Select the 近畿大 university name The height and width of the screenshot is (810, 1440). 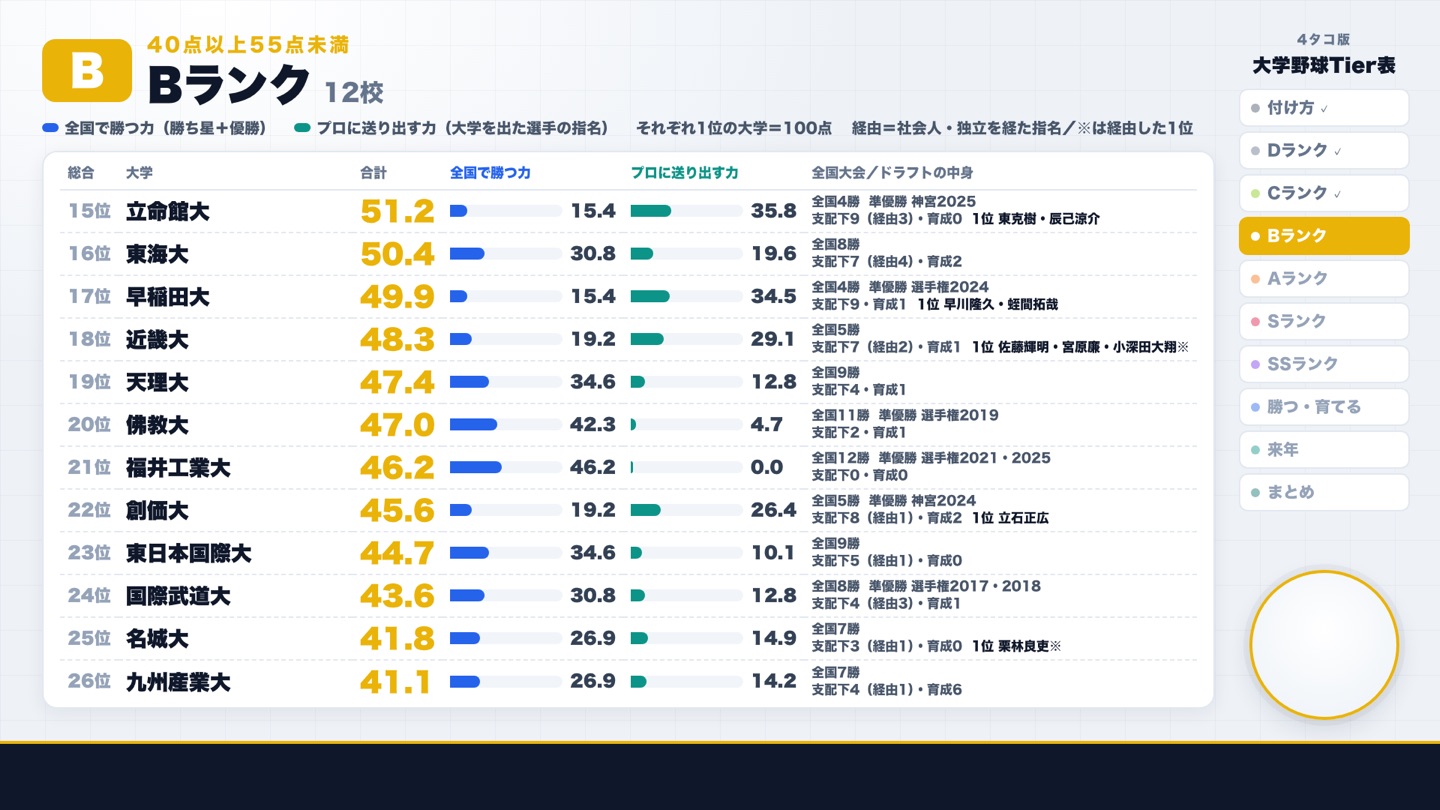click(157, 340)
